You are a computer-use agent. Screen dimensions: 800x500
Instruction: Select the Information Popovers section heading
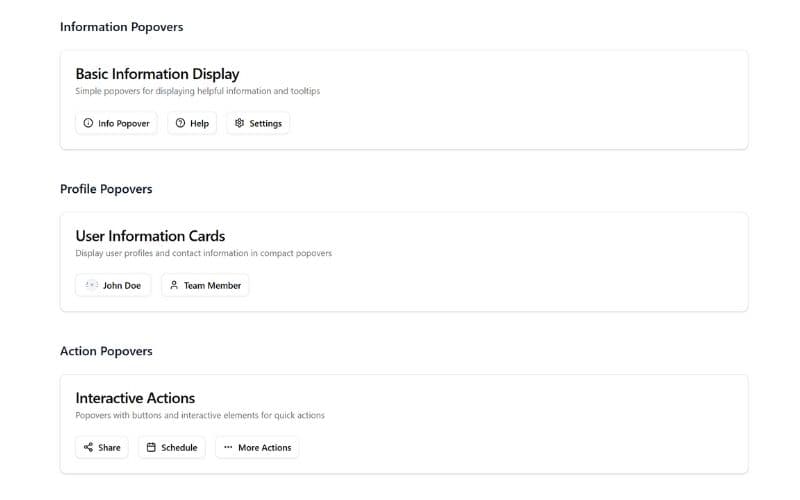coord(121,27)
